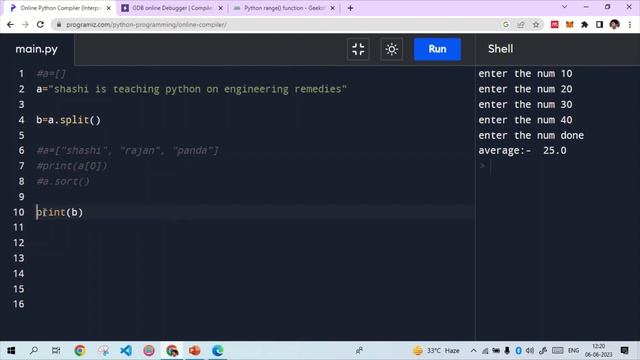
Task: Switch light/dark theme with sun icon
Action: 391,49
